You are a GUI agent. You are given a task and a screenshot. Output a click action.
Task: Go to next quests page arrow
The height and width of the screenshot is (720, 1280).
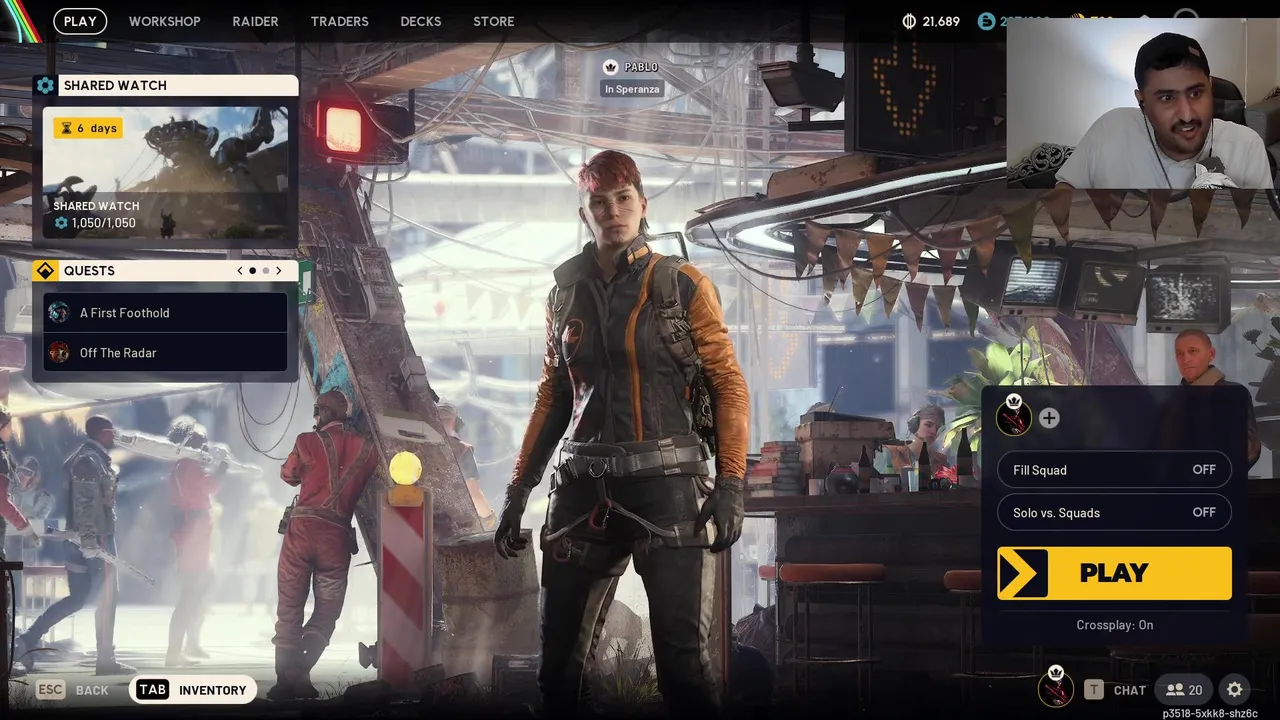tap(278, 271)
